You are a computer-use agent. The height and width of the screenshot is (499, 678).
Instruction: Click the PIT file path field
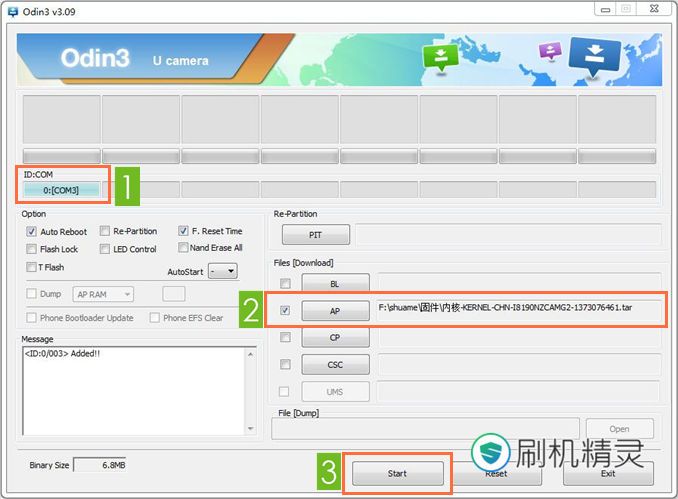click(x=508, y=235)
